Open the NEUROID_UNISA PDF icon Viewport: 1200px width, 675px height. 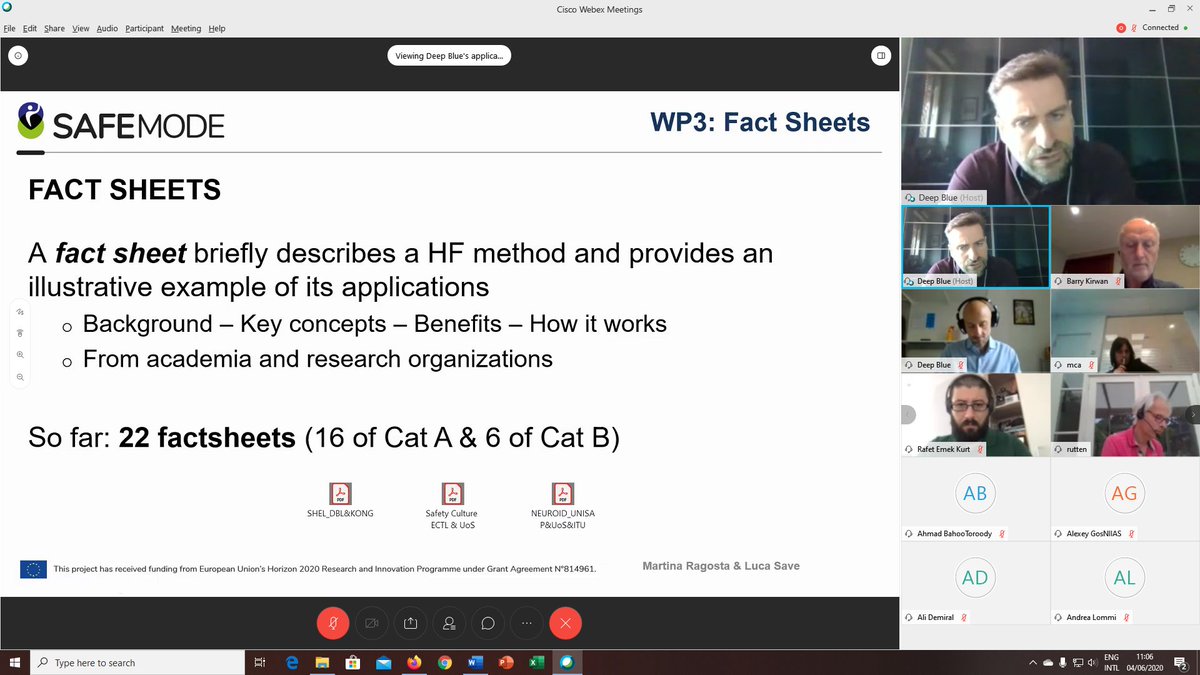click(563, 493)
